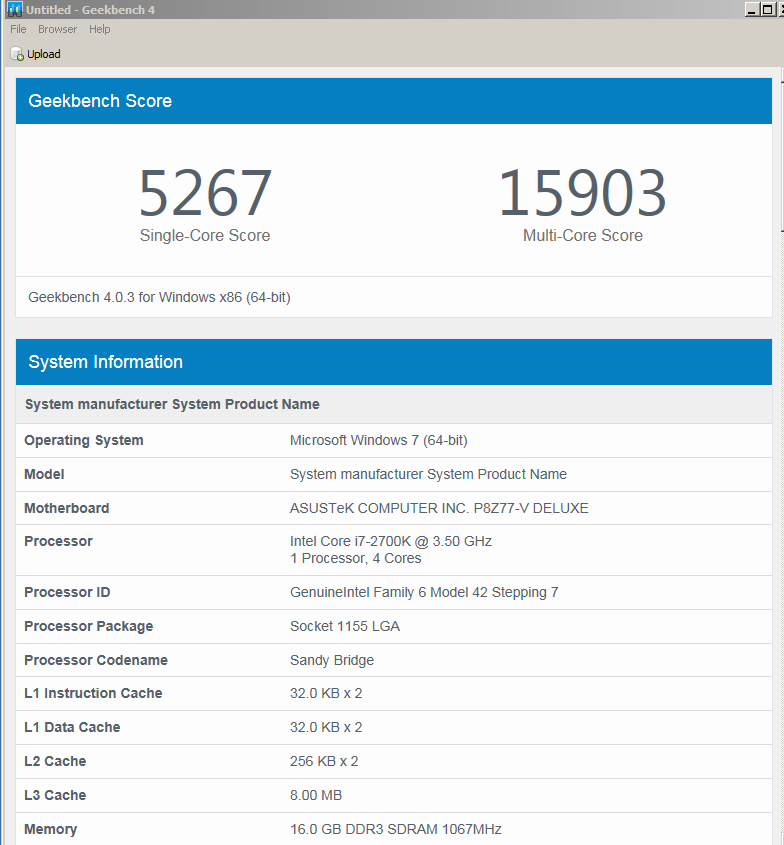Click the Model row label
Image resolution: width=784 pixels, height=845 pixels.
[x=44, y=474]
